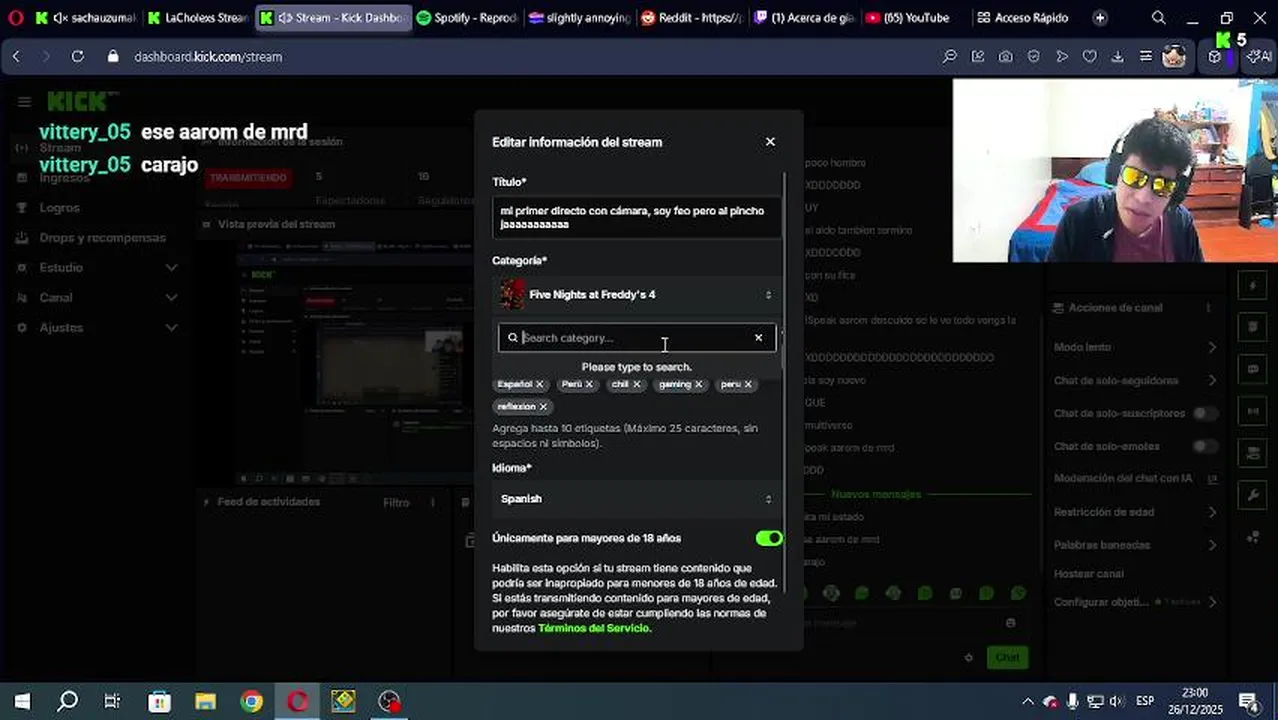Go back in browser history
The height and width of the screenshot is (720, 1278).
[x=16, y=57]
